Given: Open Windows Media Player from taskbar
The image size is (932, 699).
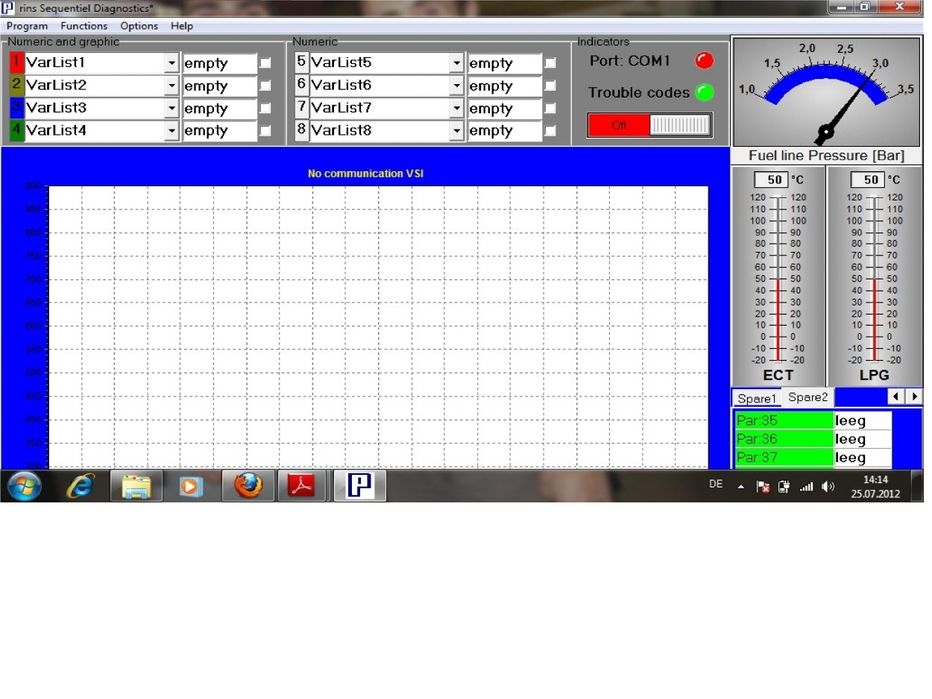Looking at the screenshot, I should [191, 486].
